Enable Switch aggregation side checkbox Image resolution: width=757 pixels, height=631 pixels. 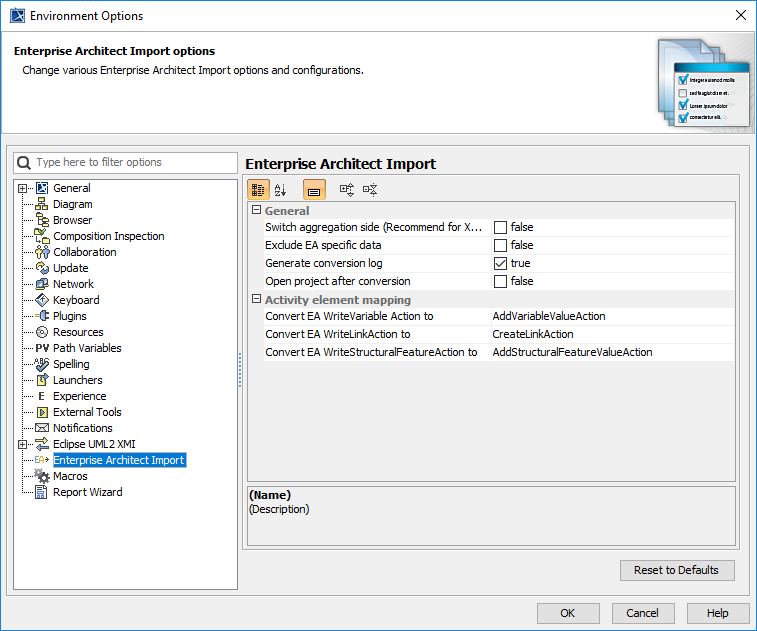point(501,227)
